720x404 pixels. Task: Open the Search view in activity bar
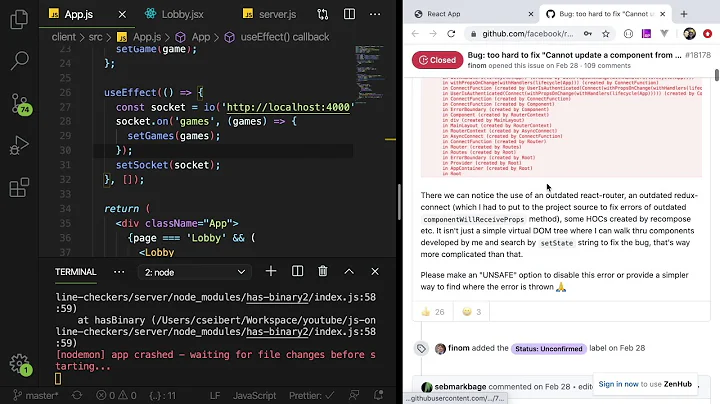[19, 61]
